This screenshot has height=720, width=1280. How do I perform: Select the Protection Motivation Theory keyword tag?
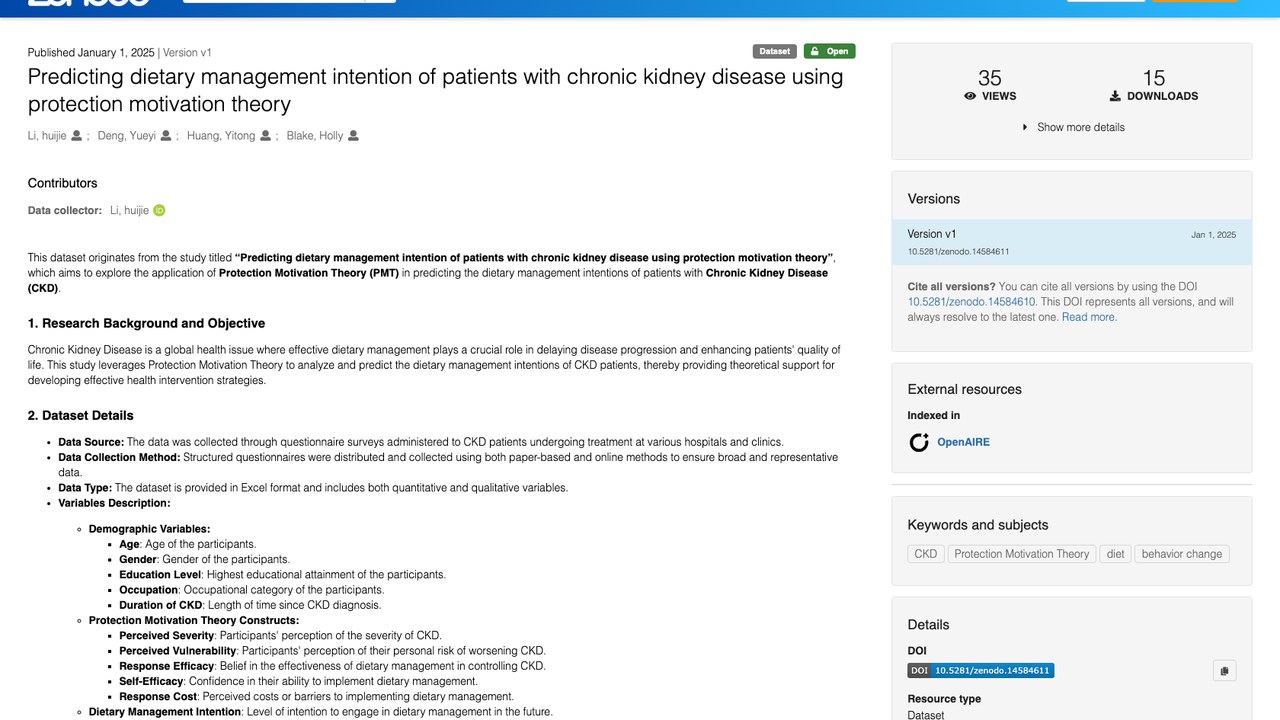click(x=1021, y=554)
